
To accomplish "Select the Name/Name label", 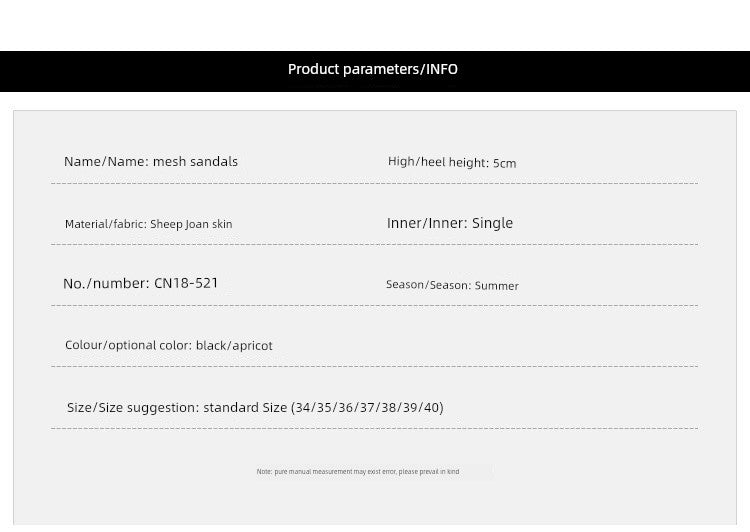I will tap(105, 162).
